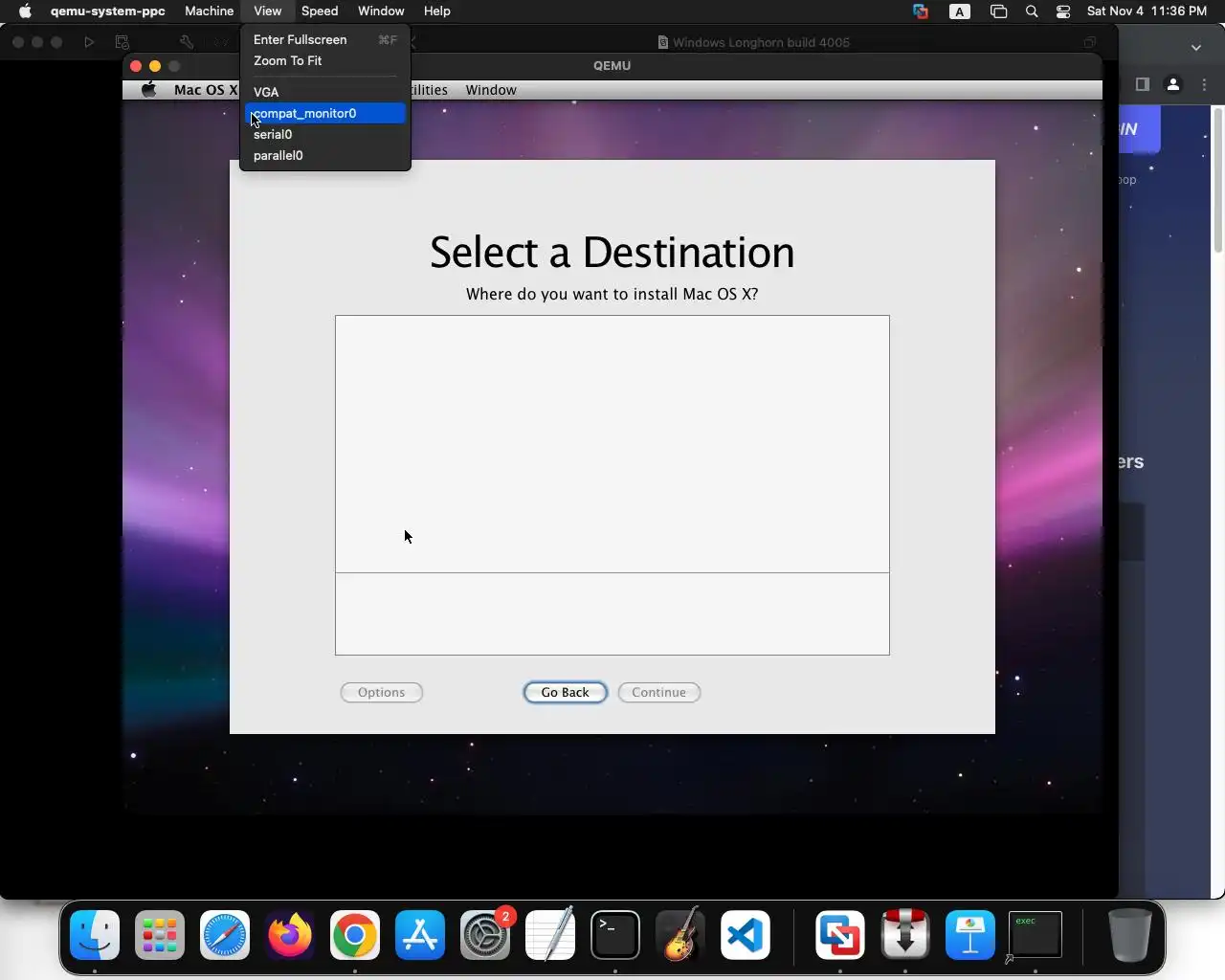Image resolution: width=1225 pixels, height=980 pixels.
Task: Click the disabled Continue button
Action: pos(659,692)
